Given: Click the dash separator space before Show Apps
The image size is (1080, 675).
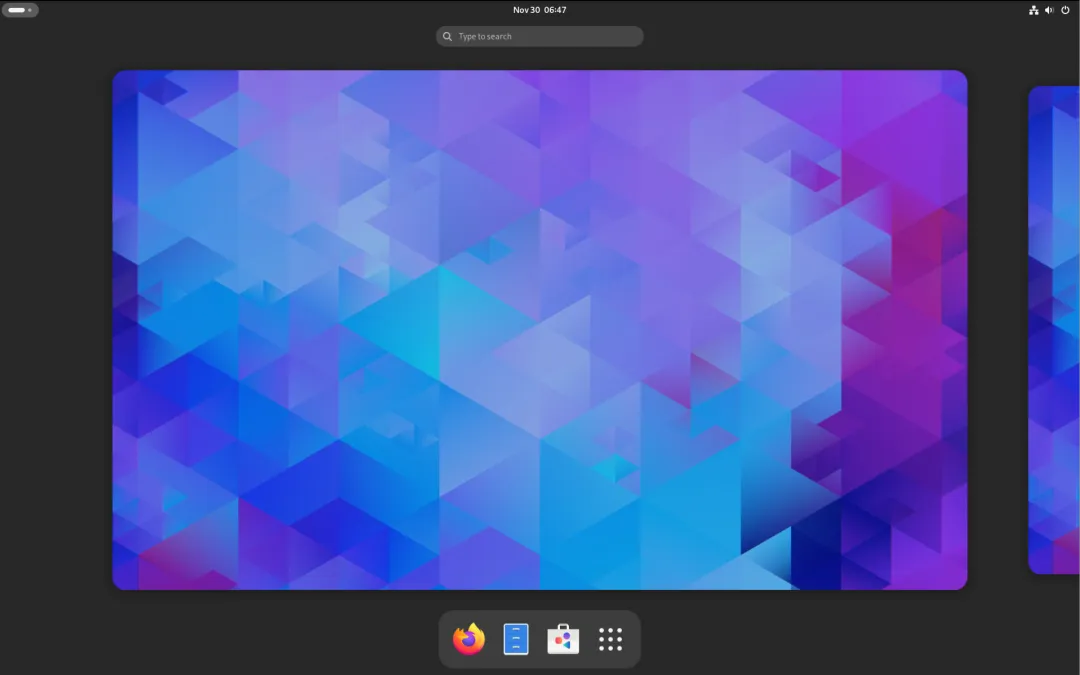Looking at the screenshot, I should (587, 639).
